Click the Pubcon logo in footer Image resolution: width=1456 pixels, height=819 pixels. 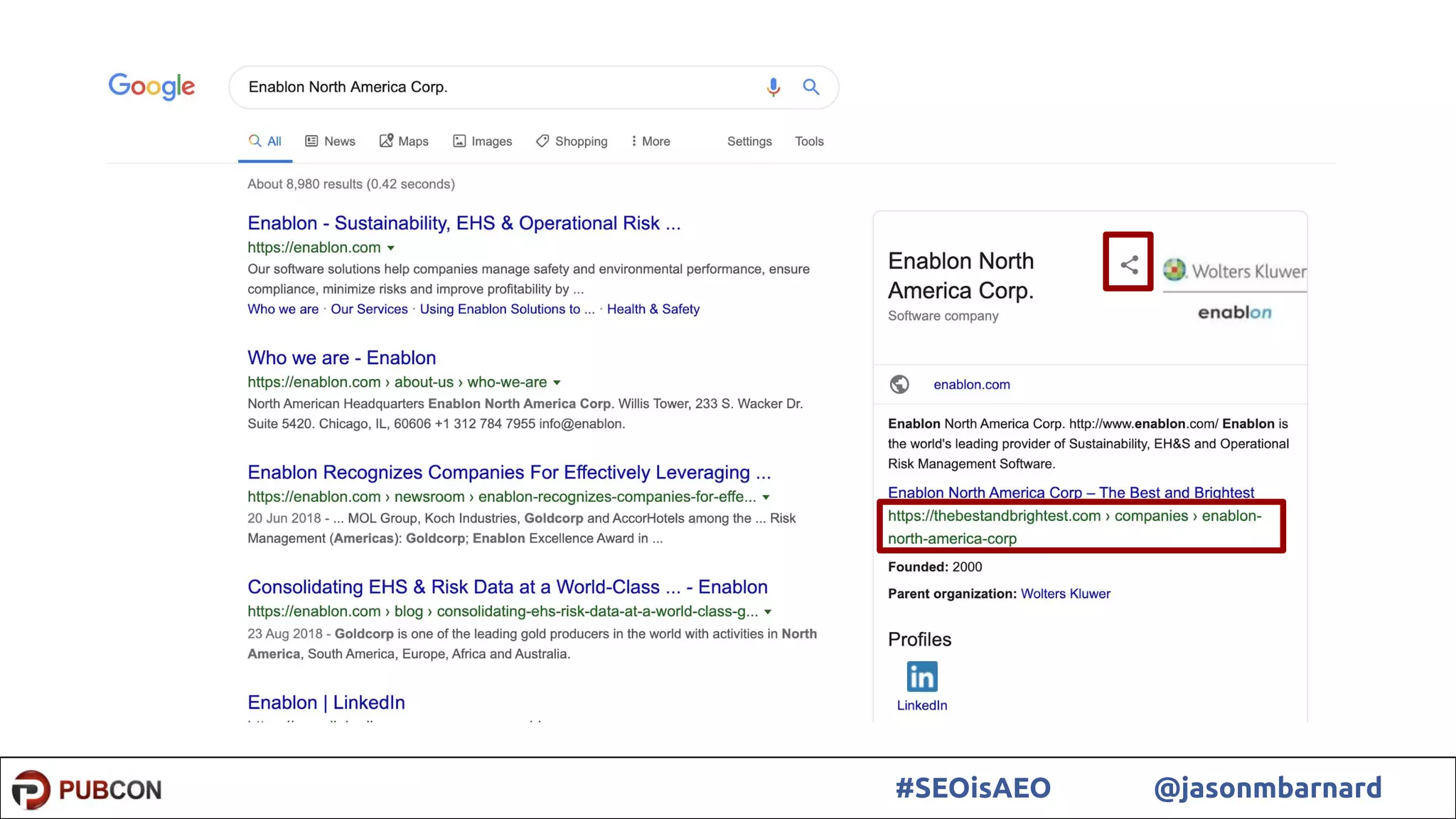pyautogui.click(x=87, y=789)
